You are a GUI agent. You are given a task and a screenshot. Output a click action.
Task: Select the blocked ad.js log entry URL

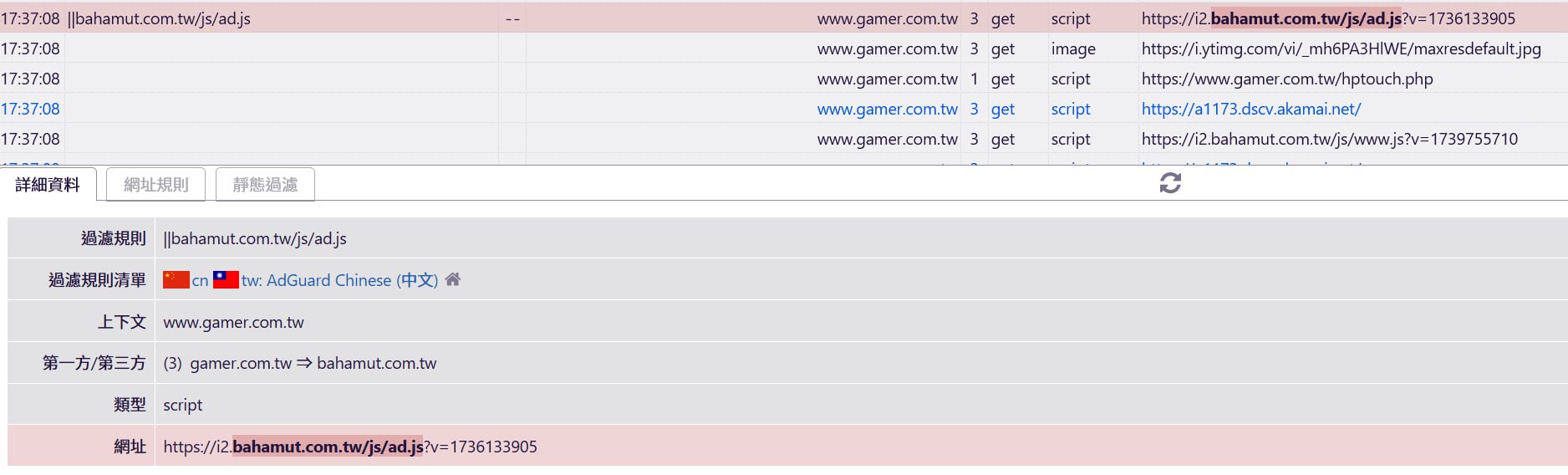pyautogui.click(x=1327, y=18)
